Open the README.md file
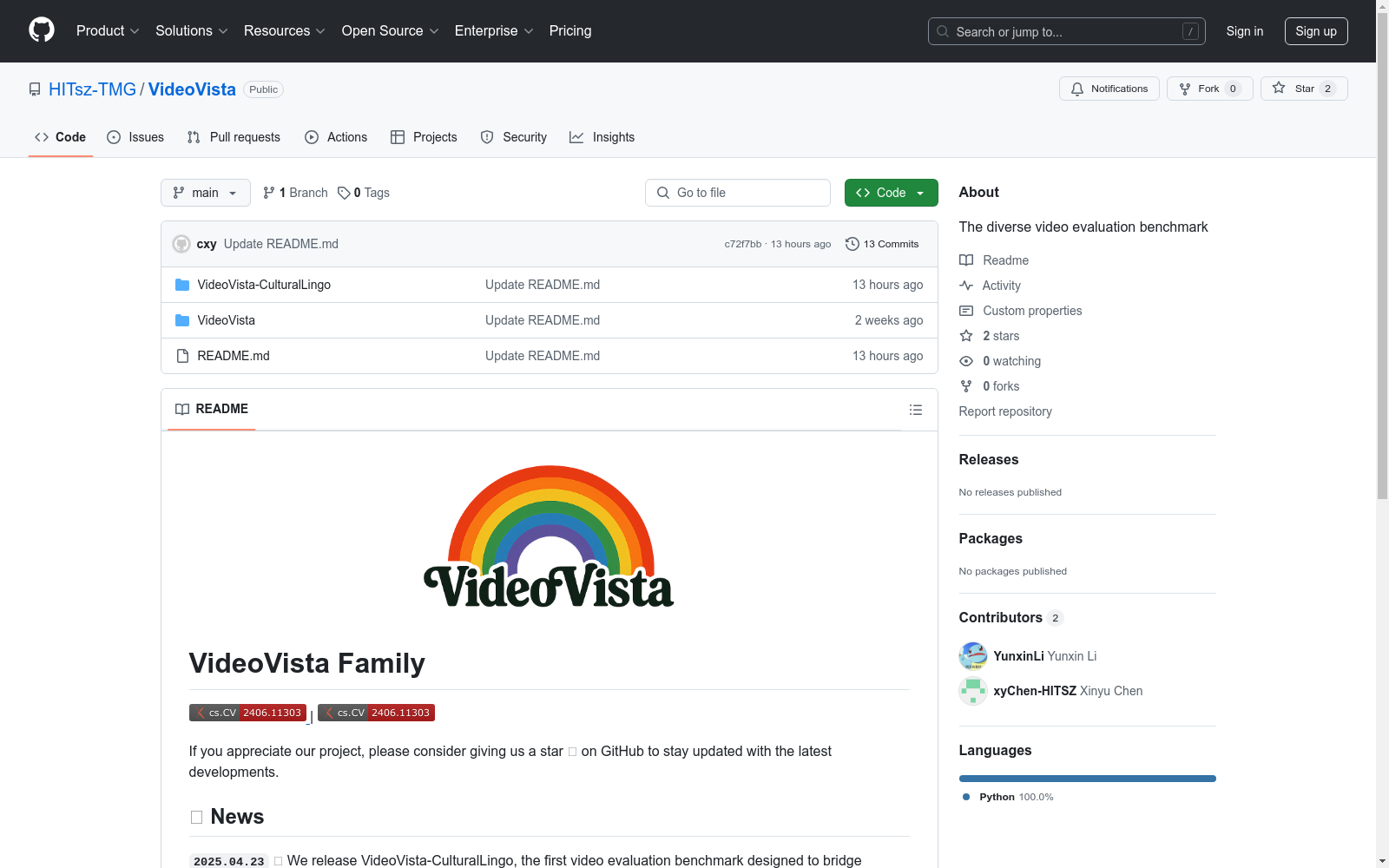 [234, 356]
